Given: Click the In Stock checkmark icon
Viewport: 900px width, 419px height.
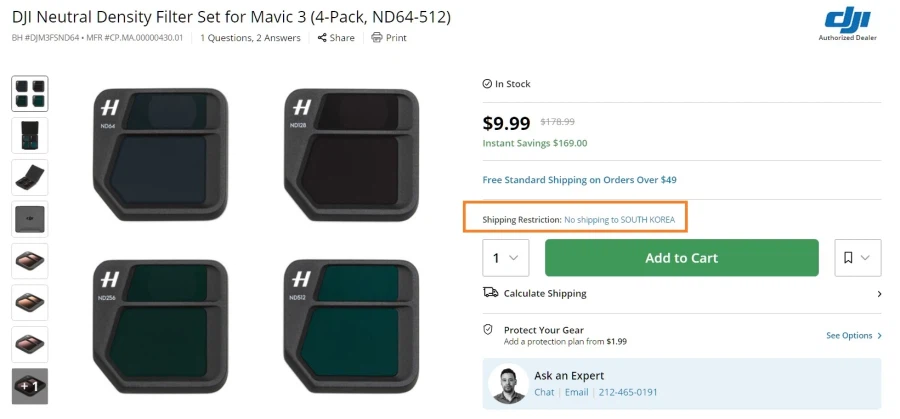Looking at the screenshot, I should [x=487, y=84].
